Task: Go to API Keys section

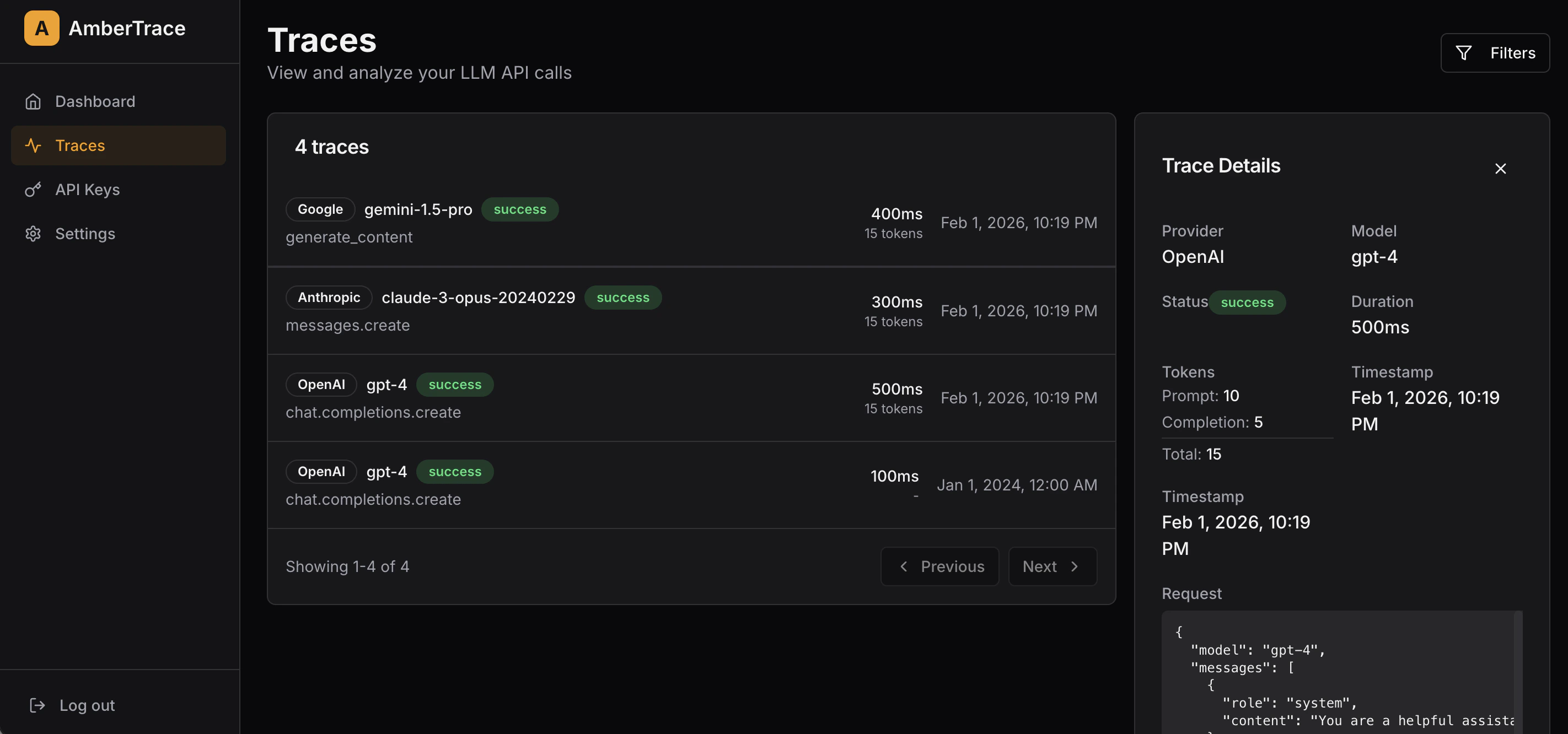Action: (88, 190)
